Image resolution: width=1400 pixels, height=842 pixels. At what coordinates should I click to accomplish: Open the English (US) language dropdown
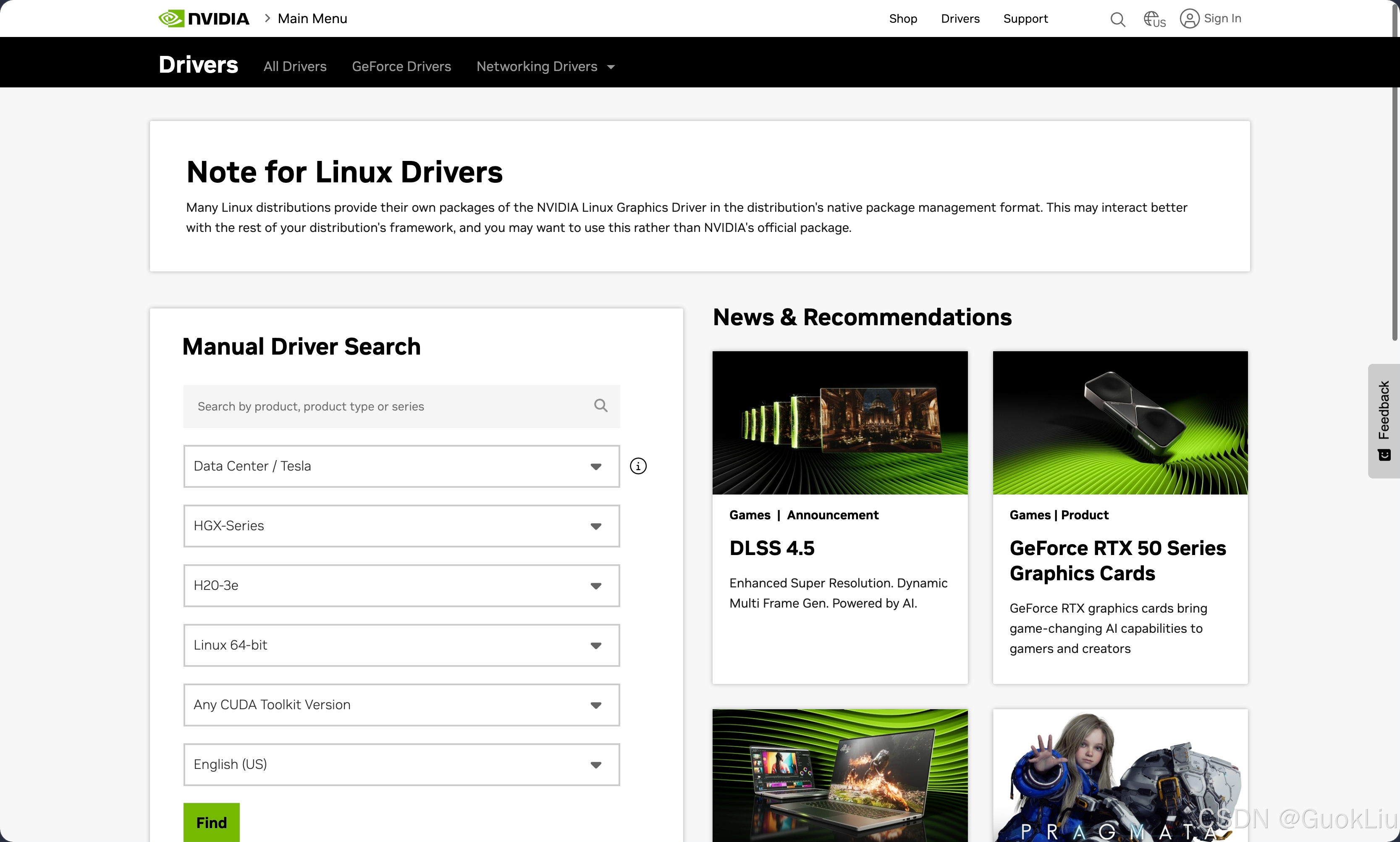click(401, 764)
